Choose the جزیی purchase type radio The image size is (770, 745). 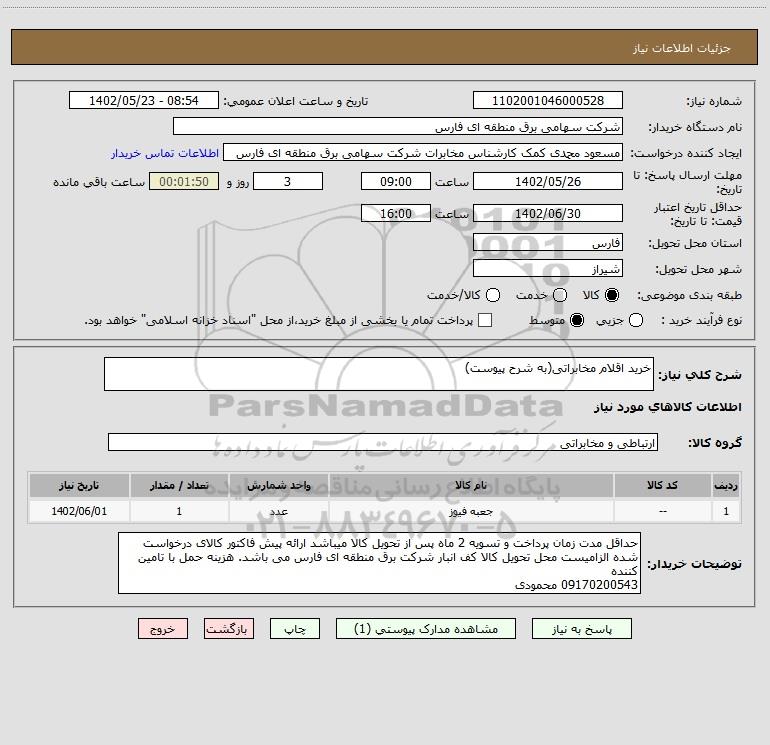(636, 320)
